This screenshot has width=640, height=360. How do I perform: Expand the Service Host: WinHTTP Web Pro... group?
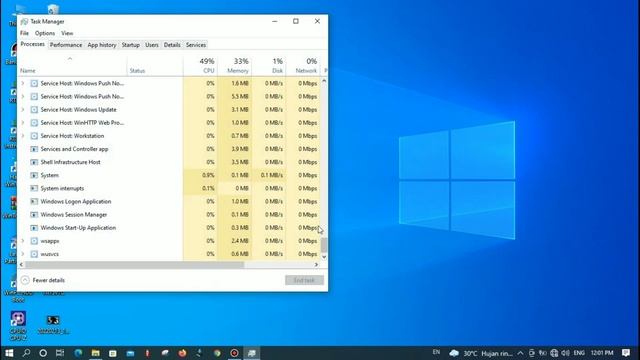[x=23, y=123]
